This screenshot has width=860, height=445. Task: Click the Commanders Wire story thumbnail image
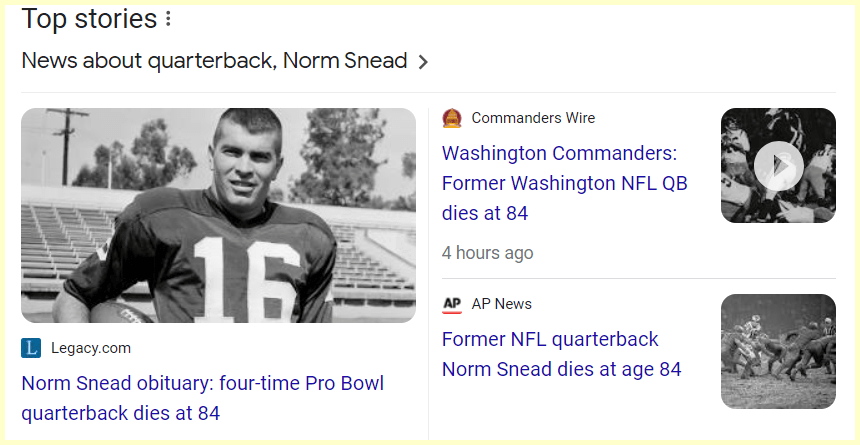pos(778,165)
